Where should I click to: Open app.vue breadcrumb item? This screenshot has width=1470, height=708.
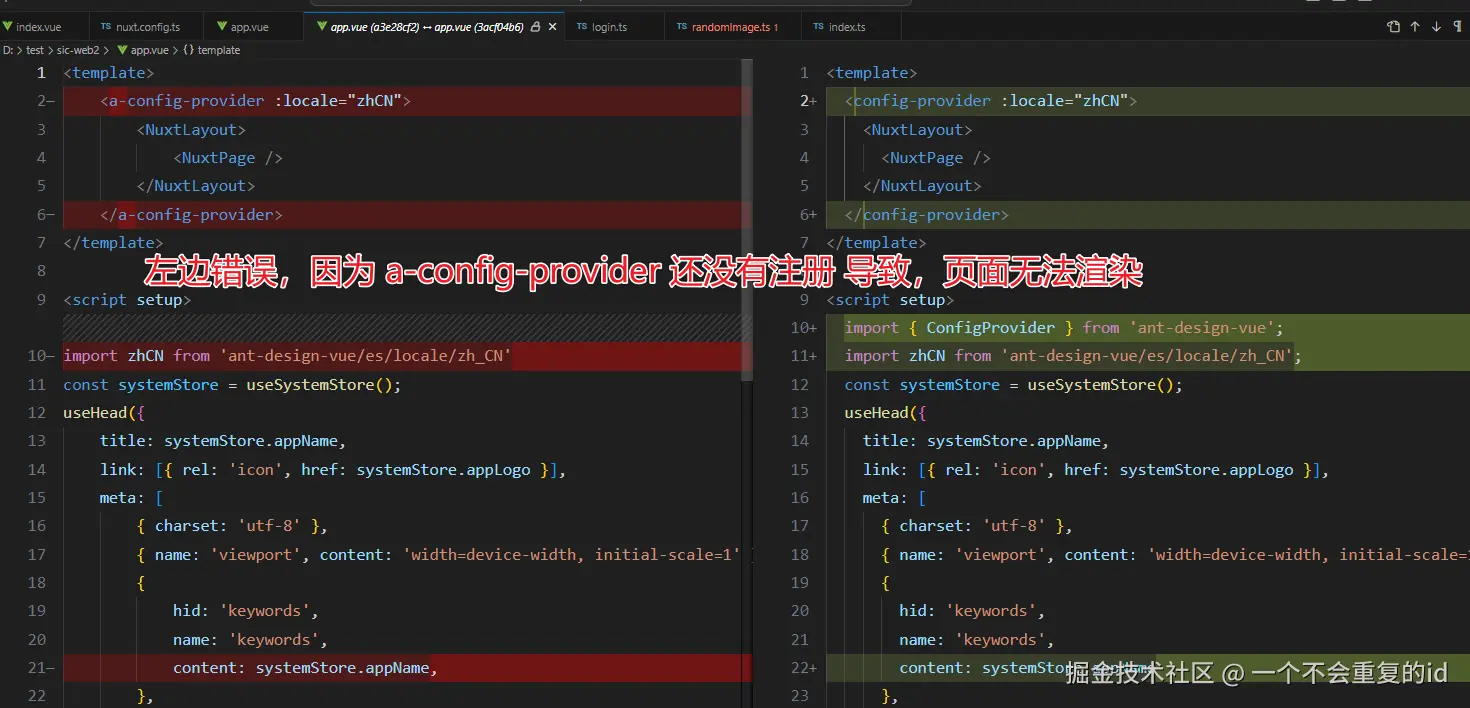pyautogui.click(x=149, y=50)
